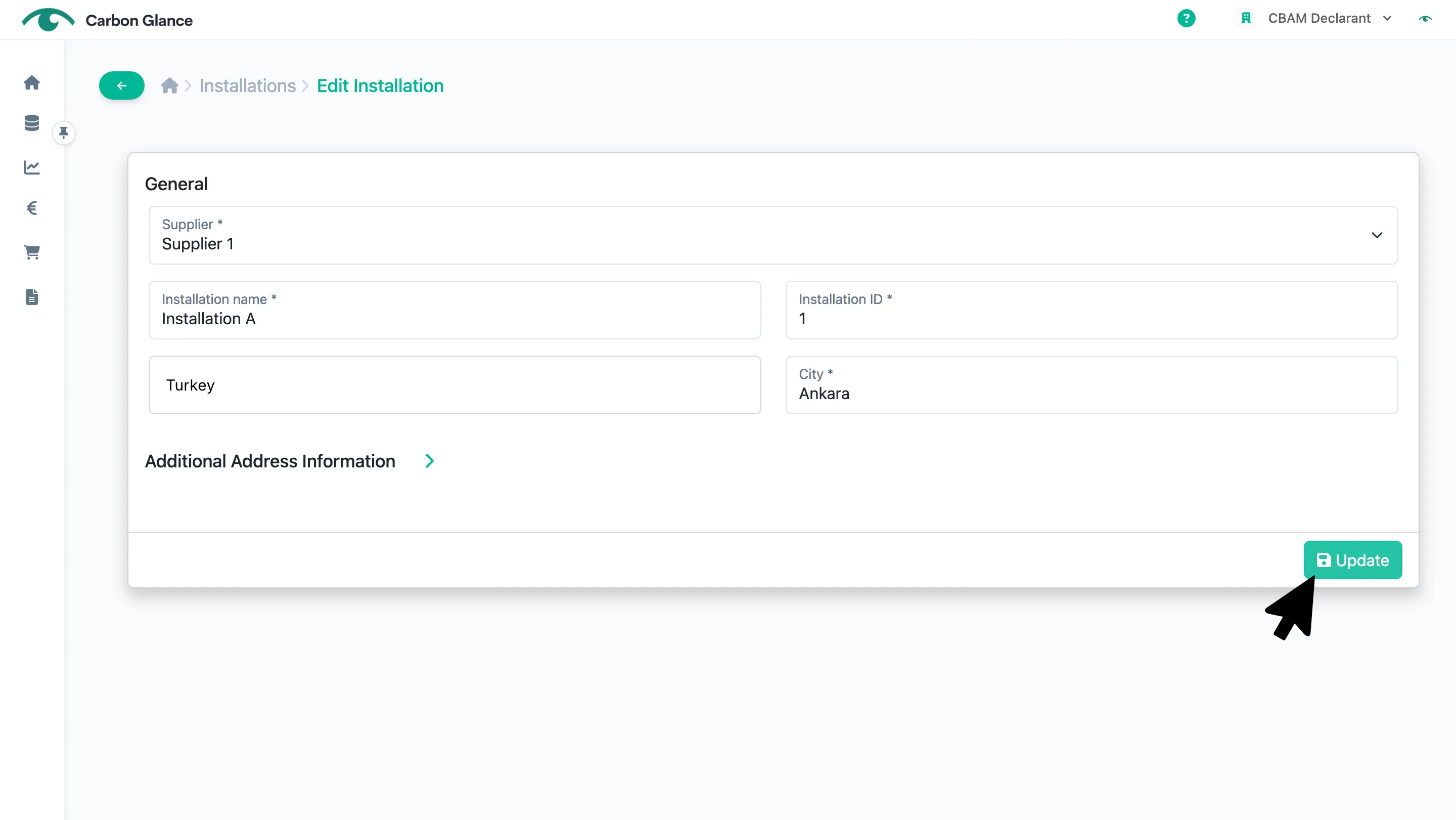Click the eye logo at top right
This screenshot has width=1456, height=820.
click(1425, 19)
